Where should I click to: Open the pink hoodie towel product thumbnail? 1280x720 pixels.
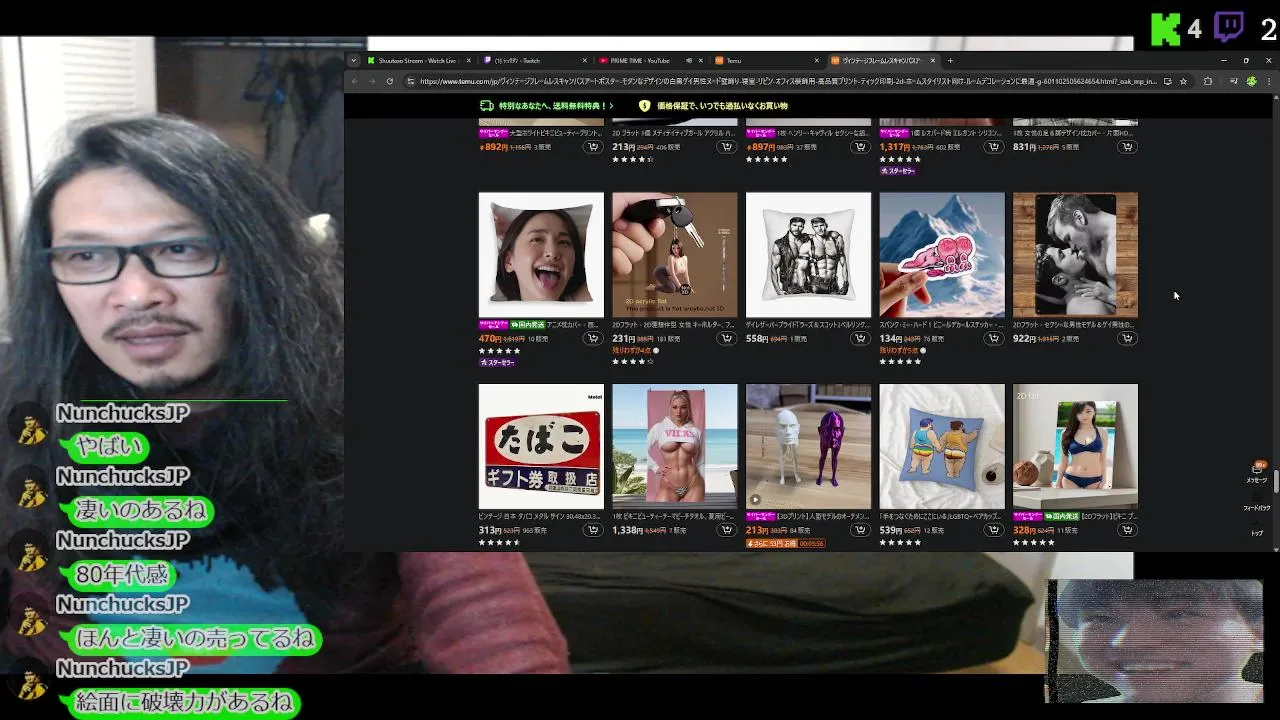click(675, 446)
